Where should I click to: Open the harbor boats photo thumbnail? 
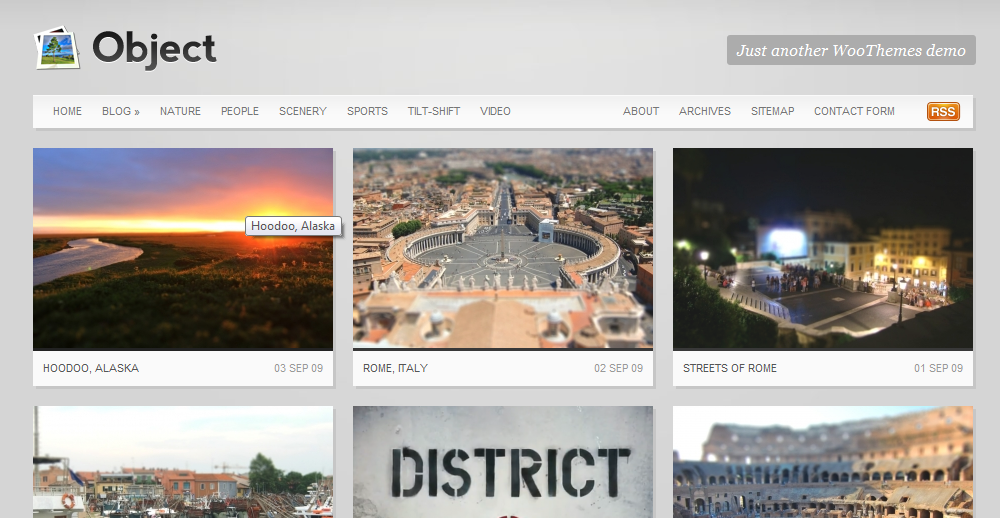183,462
